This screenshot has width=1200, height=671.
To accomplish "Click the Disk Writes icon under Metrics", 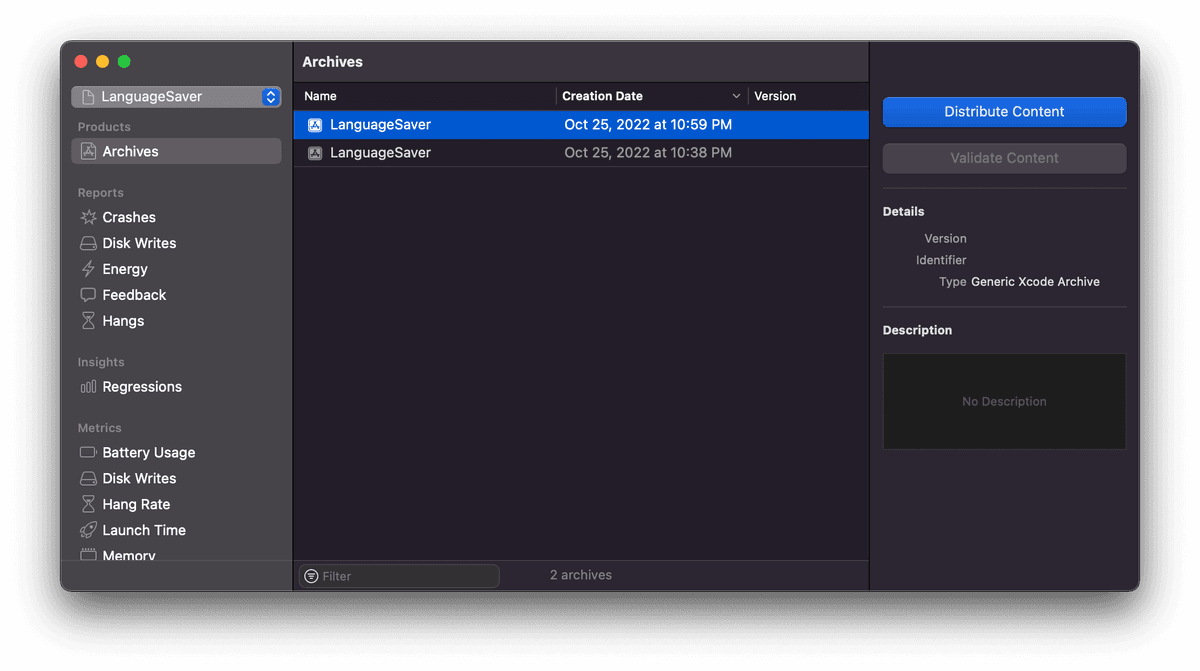I will click(x=88, y=478).
